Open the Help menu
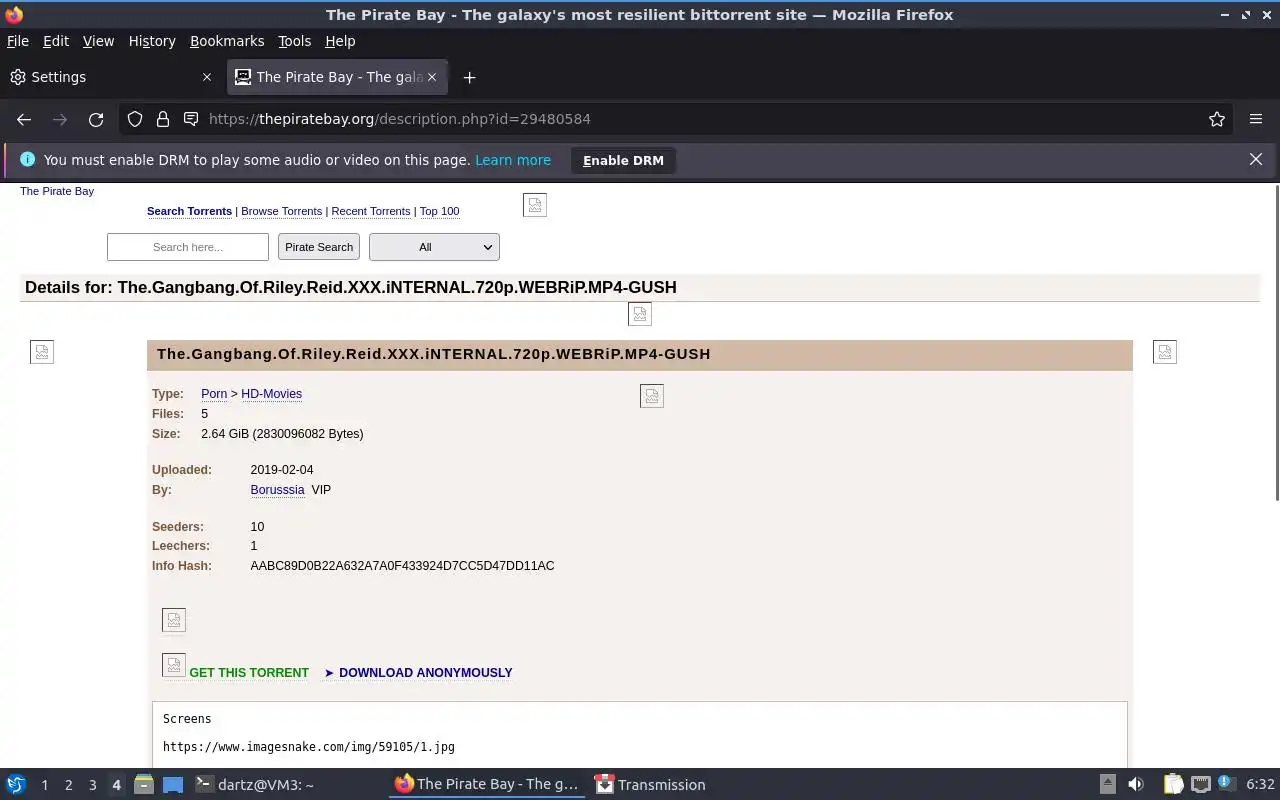1280x800 pixels. [x=340, y=41]
